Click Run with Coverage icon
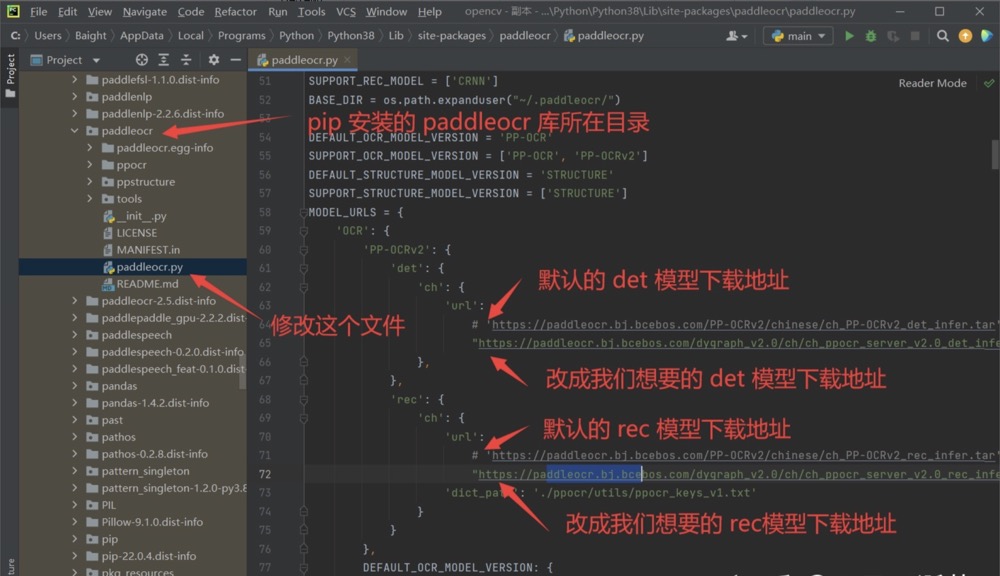Screen dimensions: 1000x576 pos(893,36)
